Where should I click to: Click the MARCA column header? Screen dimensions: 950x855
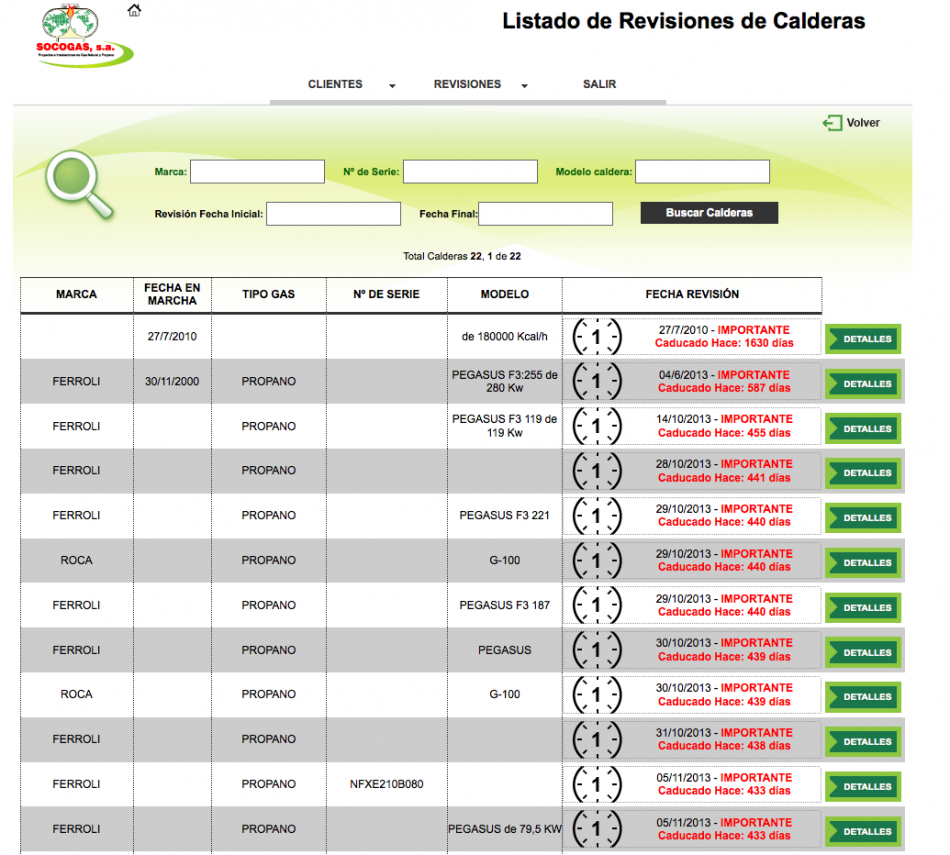tap(76, 294)
